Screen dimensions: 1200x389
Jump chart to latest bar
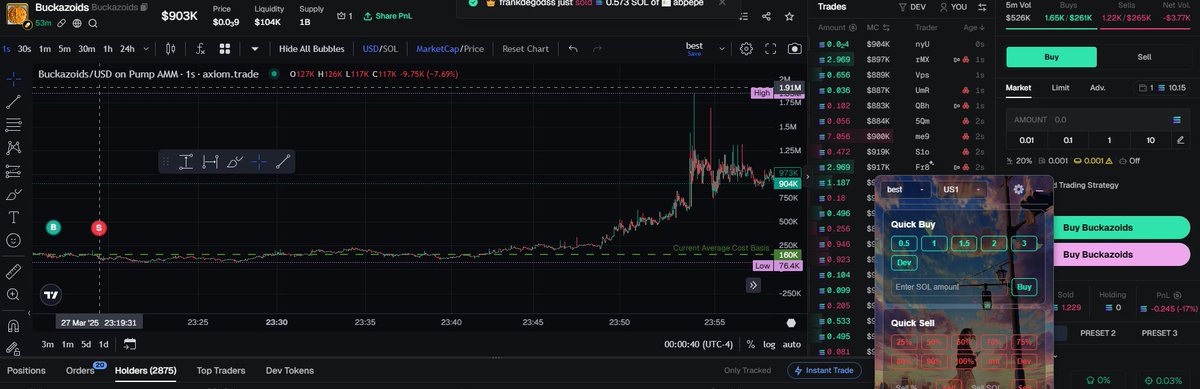(753, 285)
